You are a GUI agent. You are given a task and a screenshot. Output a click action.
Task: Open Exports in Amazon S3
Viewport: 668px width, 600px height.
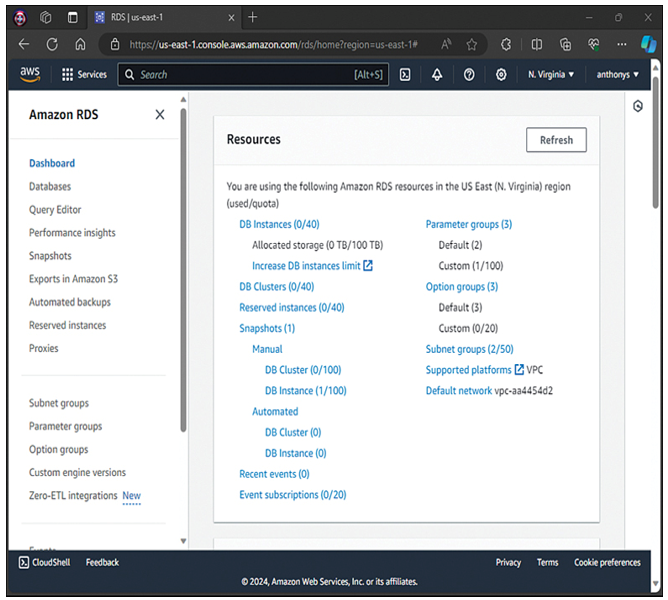coord(73,279)
